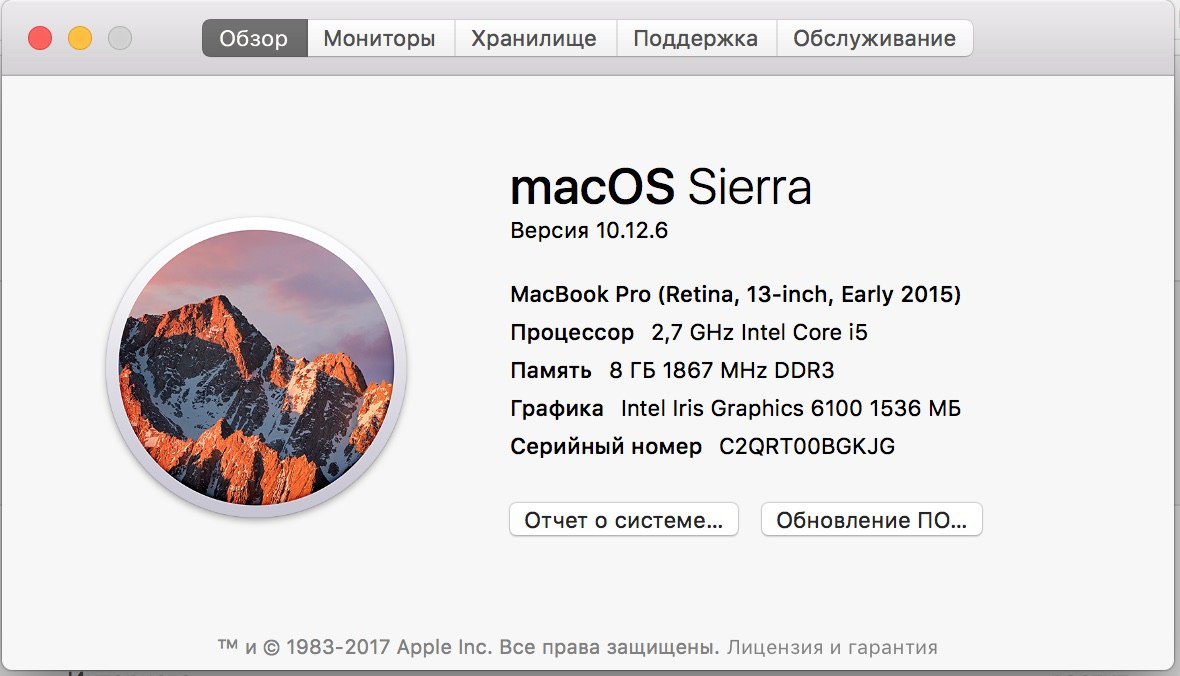Screen dimensions: 1180x676
Task: Open the Лицензия и гарантия link
Action: 832,647
